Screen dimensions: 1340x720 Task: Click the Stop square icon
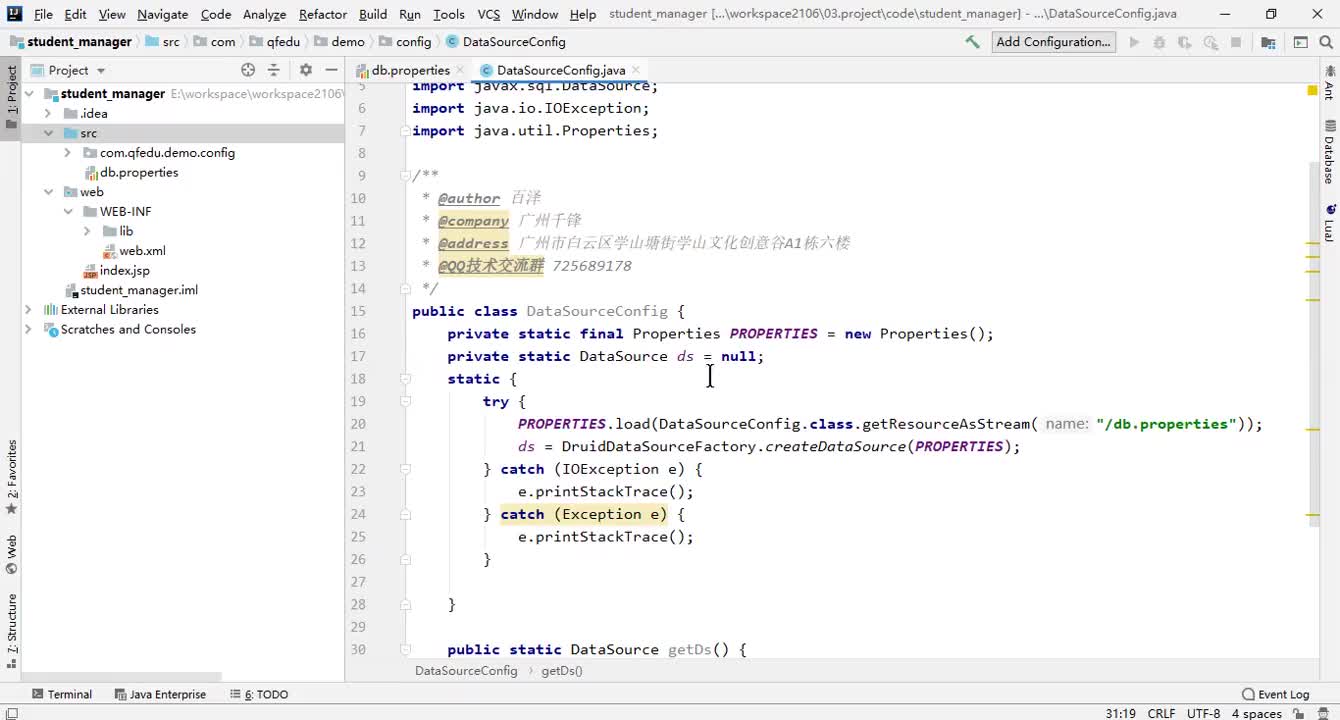pos(1236,42)
